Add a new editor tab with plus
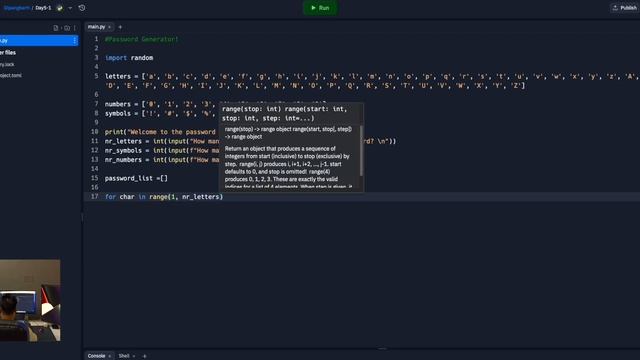 tap(120, 27)
